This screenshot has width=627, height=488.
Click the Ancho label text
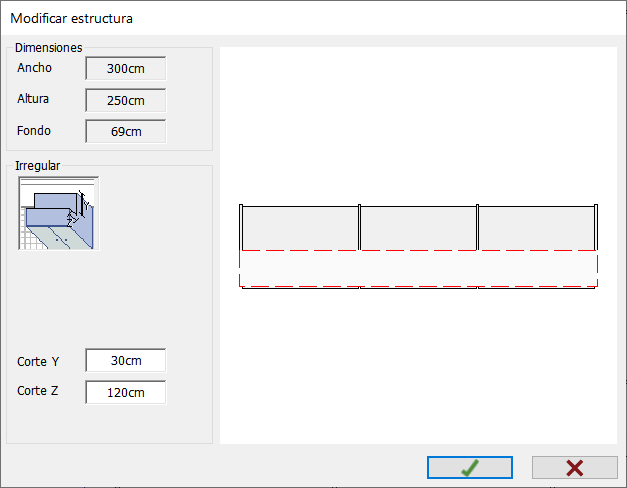pos(34,68)
